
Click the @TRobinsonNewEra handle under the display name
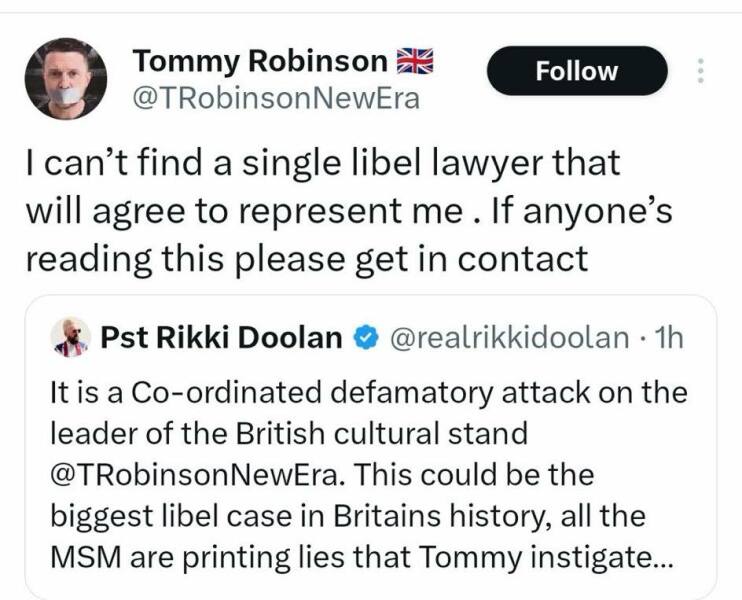(x=277, y=99)
